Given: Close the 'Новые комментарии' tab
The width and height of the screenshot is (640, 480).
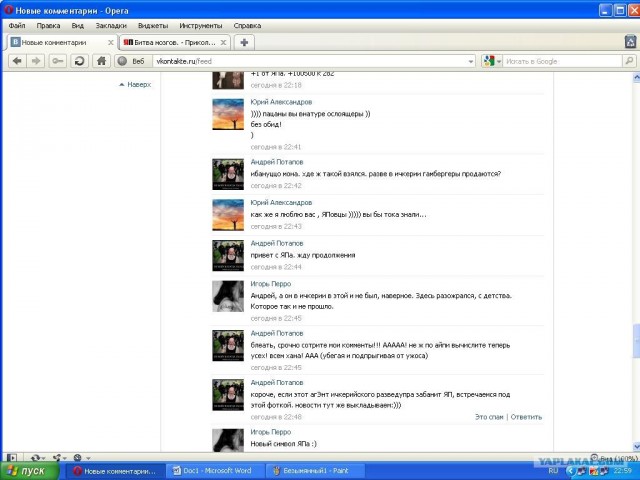Looking at the screenshot, I should (109, 43).
